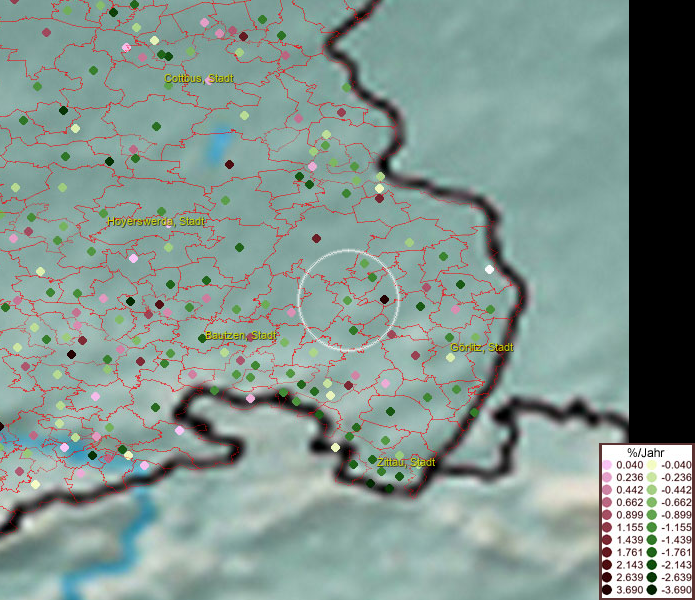Click the "Zittau, Stadt" map label

tap(406, 462)
